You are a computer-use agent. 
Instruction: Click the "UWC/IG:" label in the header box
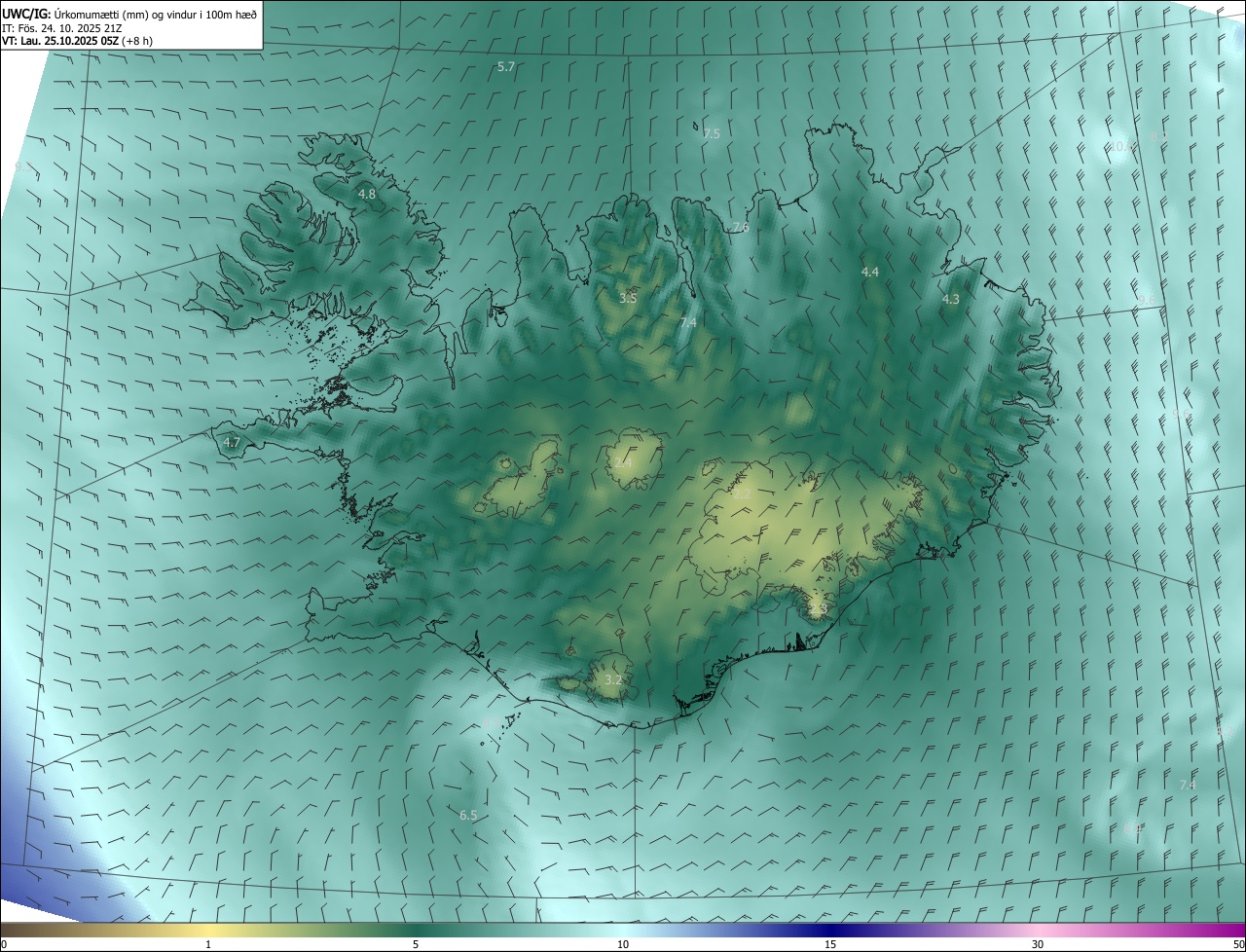tap(27, 13)
